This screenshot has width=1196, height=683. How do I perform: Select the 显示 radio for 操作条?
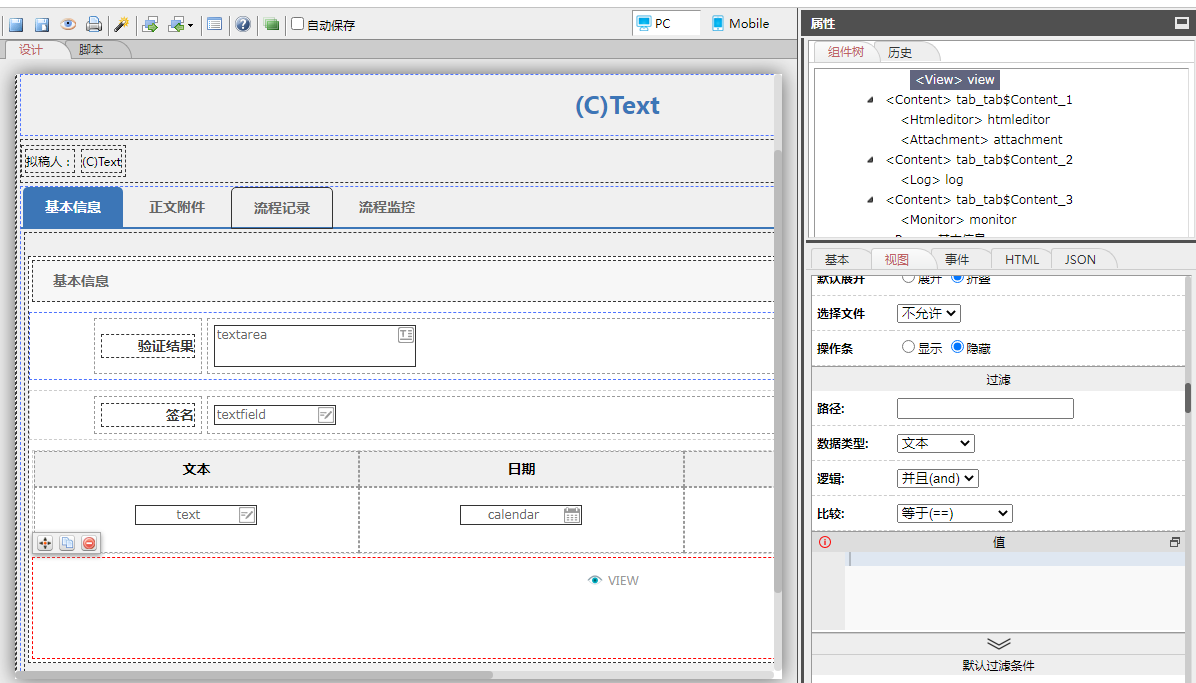[908, 347]
